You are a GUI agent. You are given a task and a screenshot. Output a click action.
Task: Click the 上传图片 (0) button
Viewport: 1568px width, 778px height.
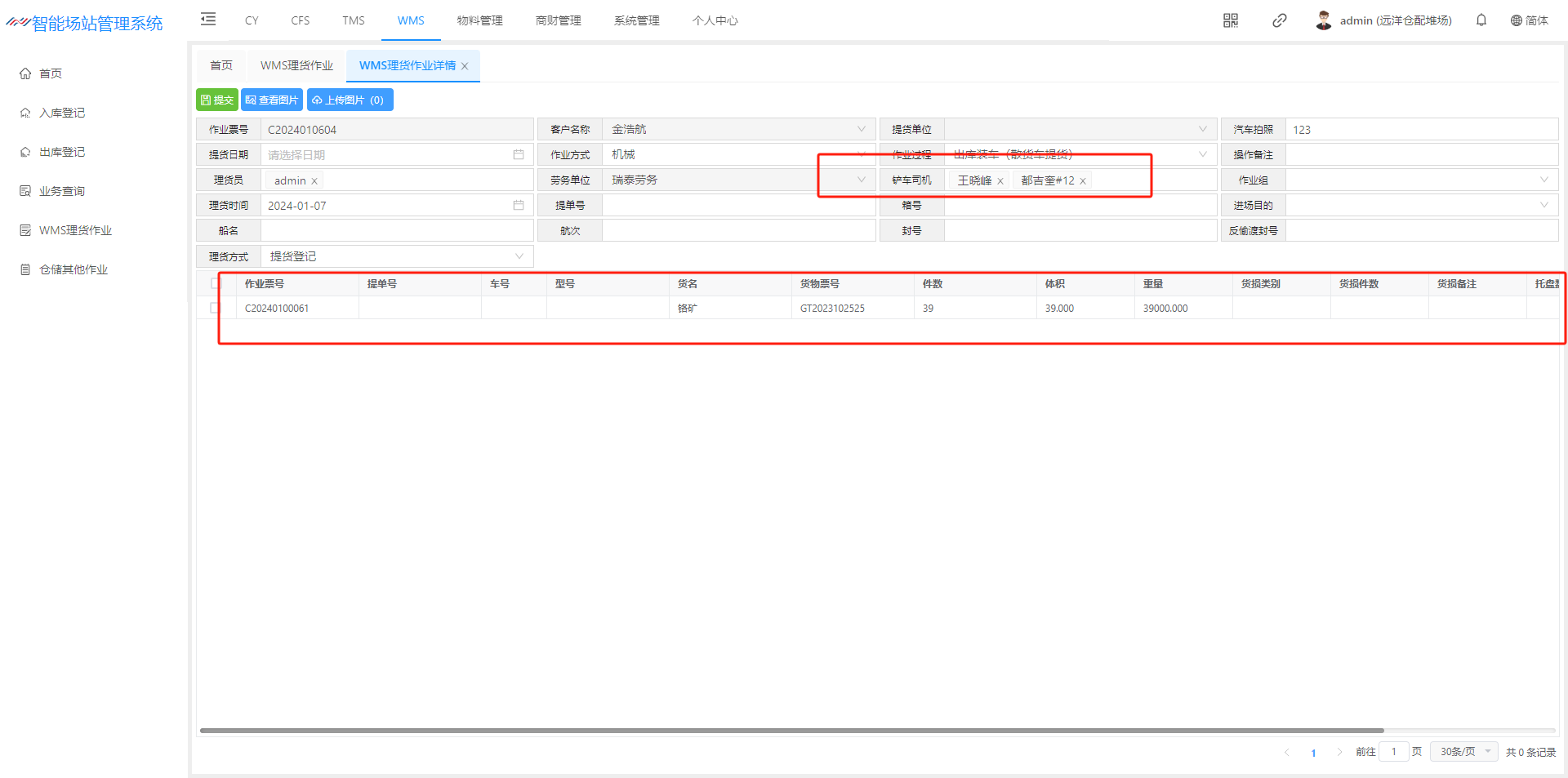(x=350, y=100)
